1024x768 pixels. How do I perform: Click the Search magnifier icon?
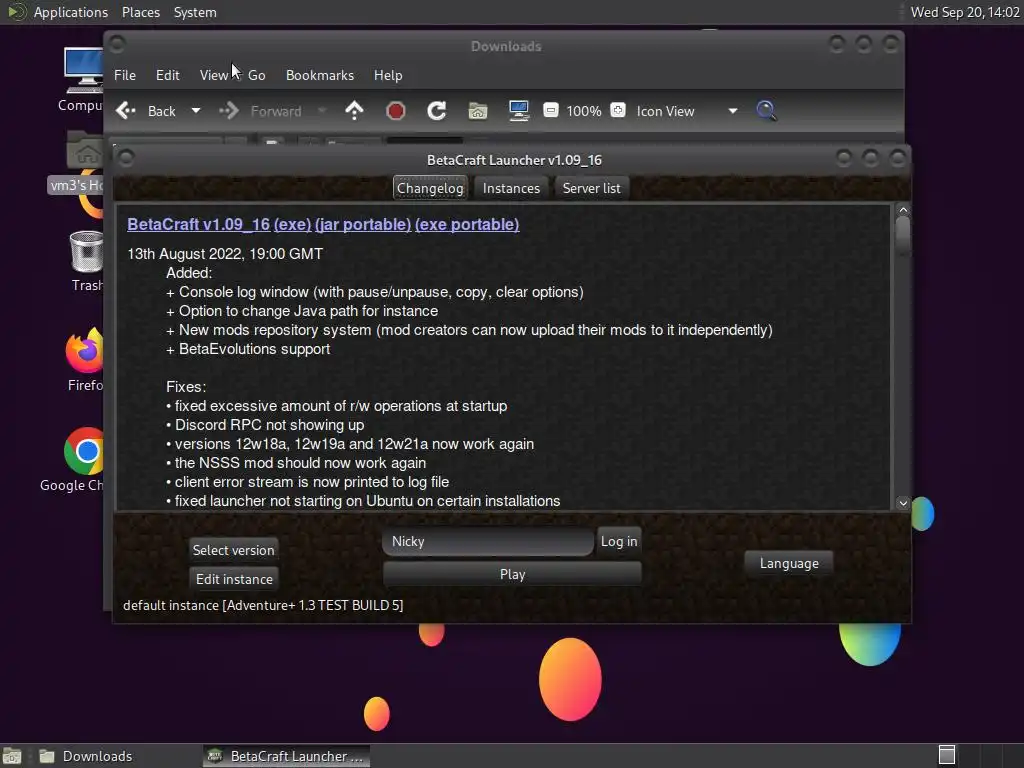tap(766, 110)
